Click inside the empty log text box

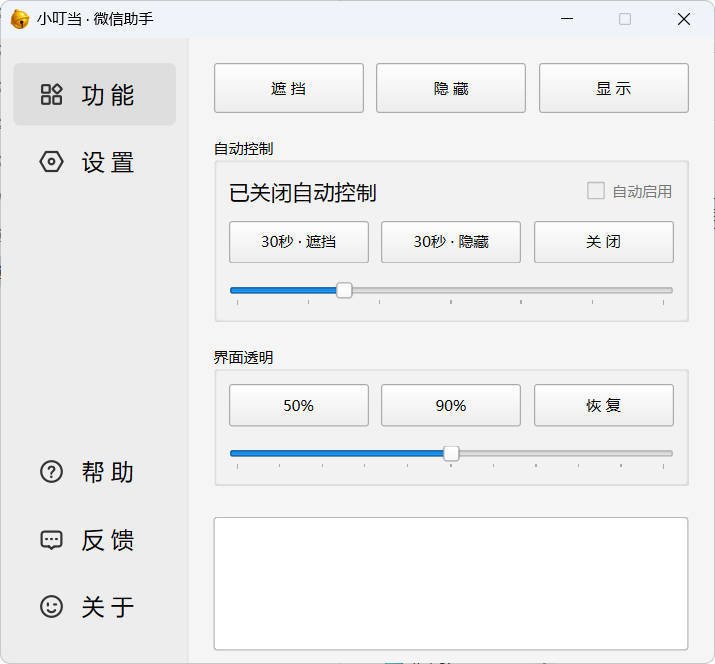(x=450, y=583)
